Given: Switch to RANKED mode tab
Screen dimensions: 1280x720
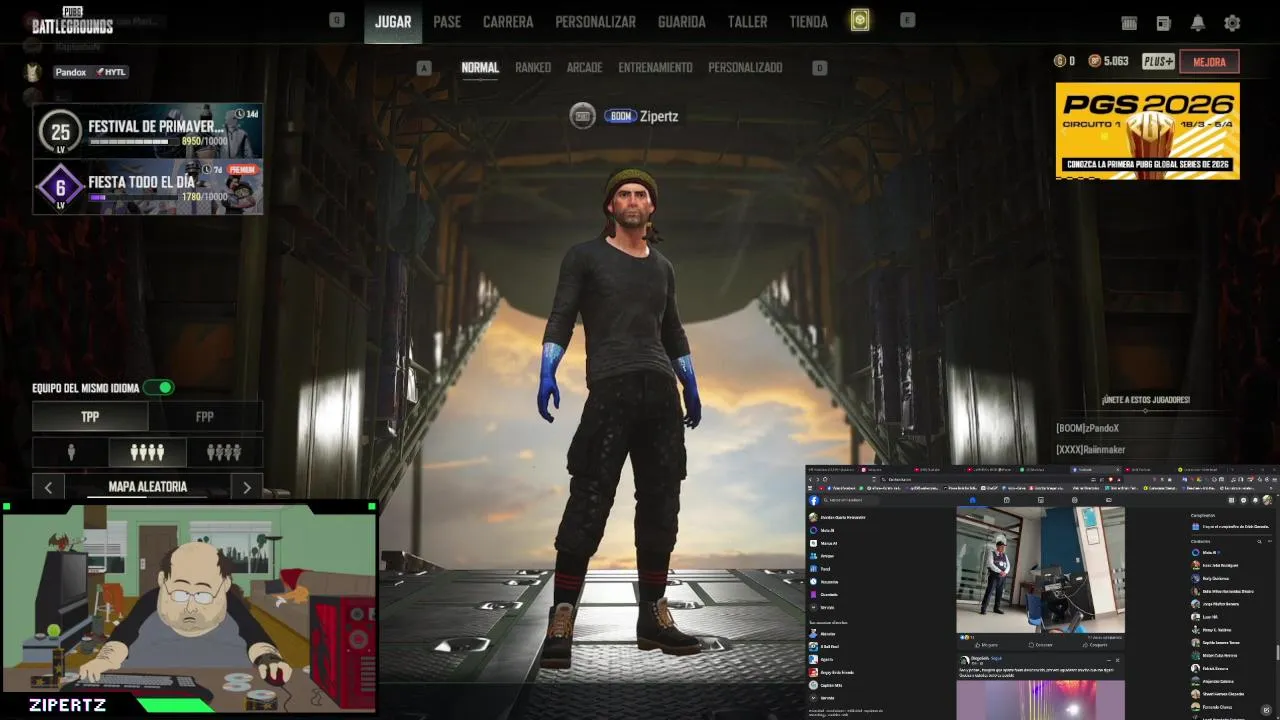Looking at the screenshot, I should (533, 68).
